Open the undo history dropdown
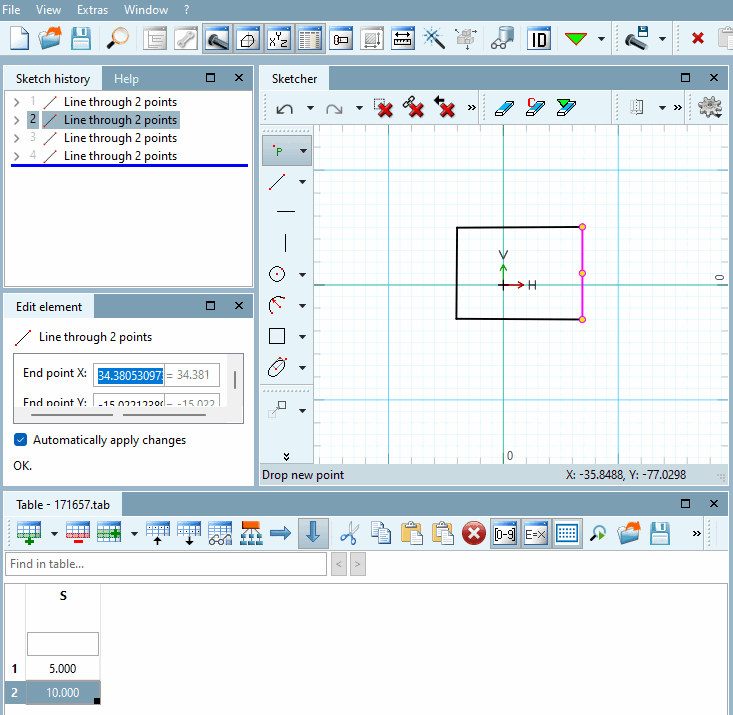 310,108
